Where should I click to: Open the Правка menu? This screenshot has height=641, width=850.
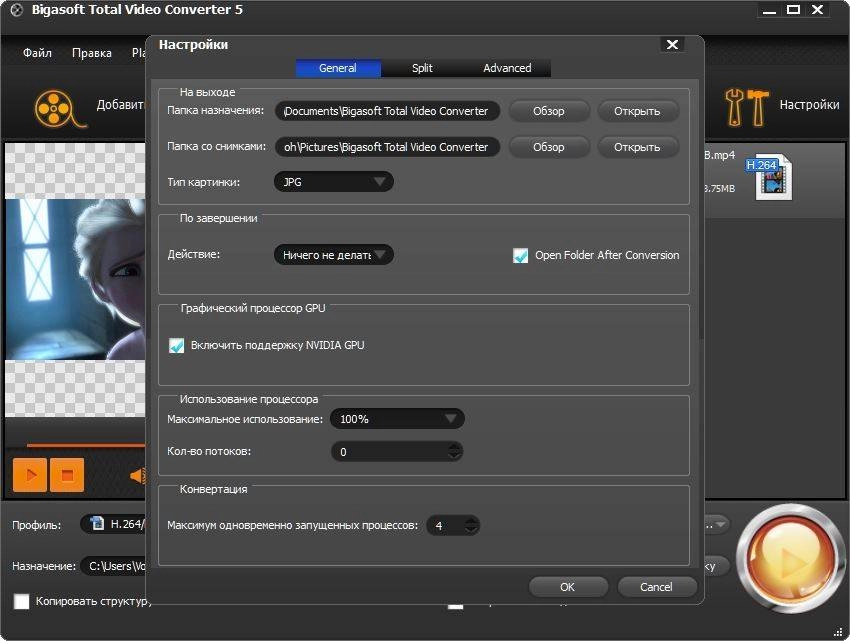tap(92, 53)
